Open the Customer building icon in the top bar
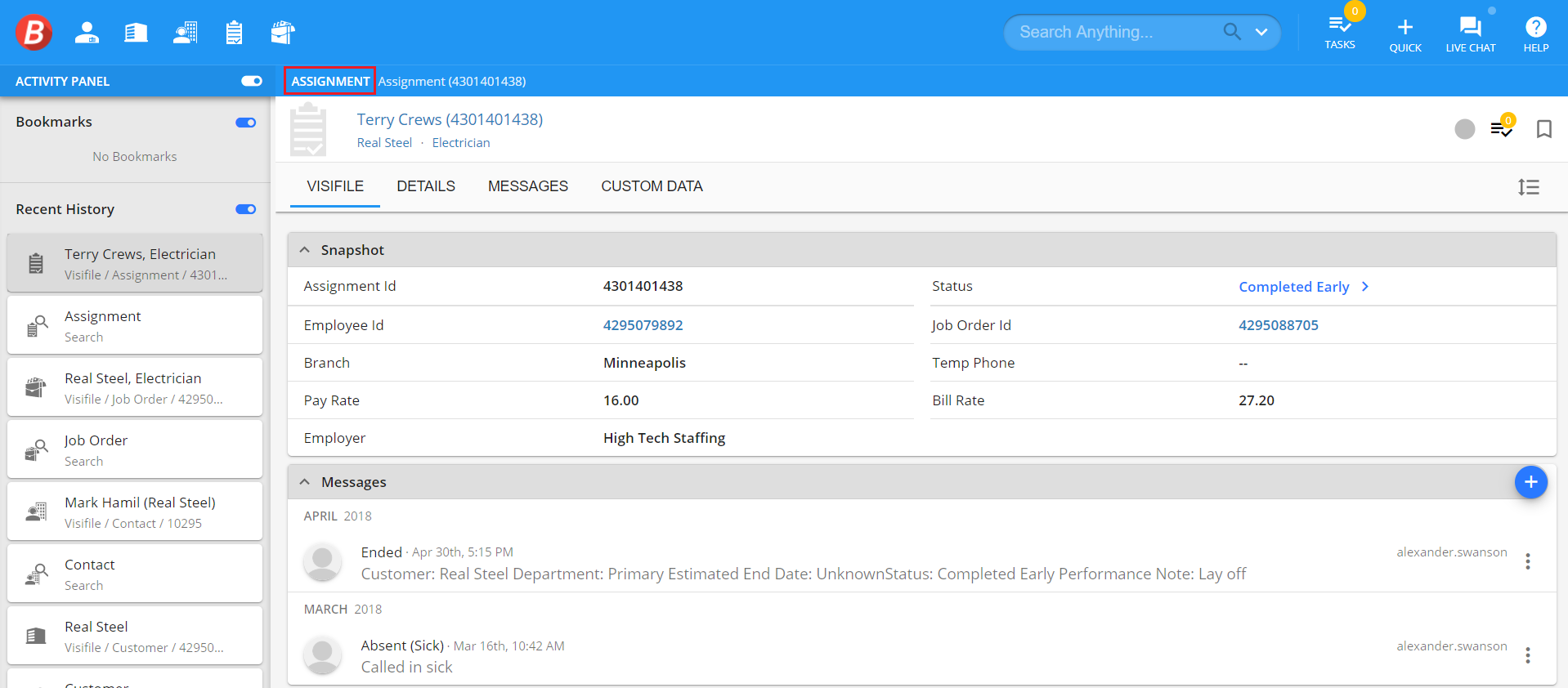Image resolution: width=1568 pixels, height=688 pixels. click(x=136, y=33)
